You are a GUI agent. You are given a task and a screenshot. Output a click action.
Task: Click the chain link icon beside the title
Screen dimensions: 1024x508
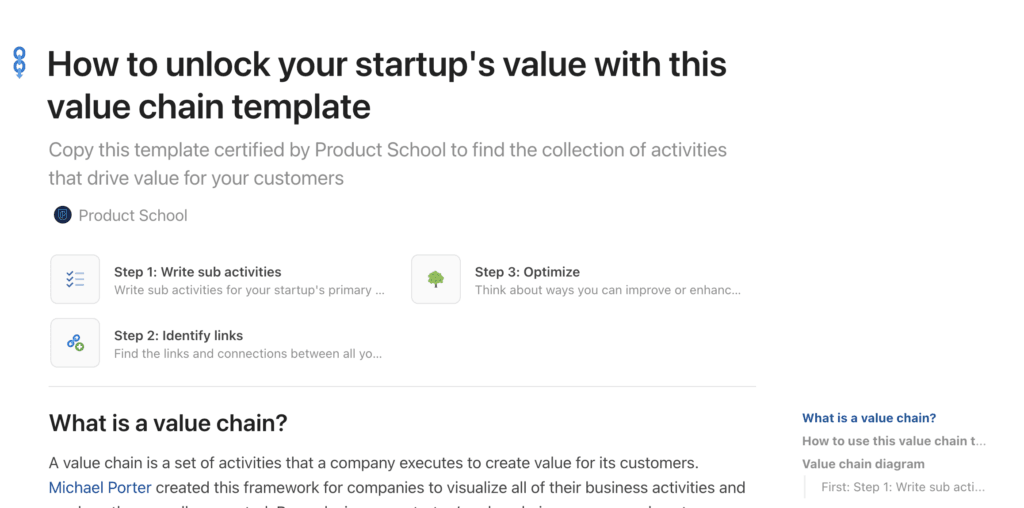[x=19, y=63]
